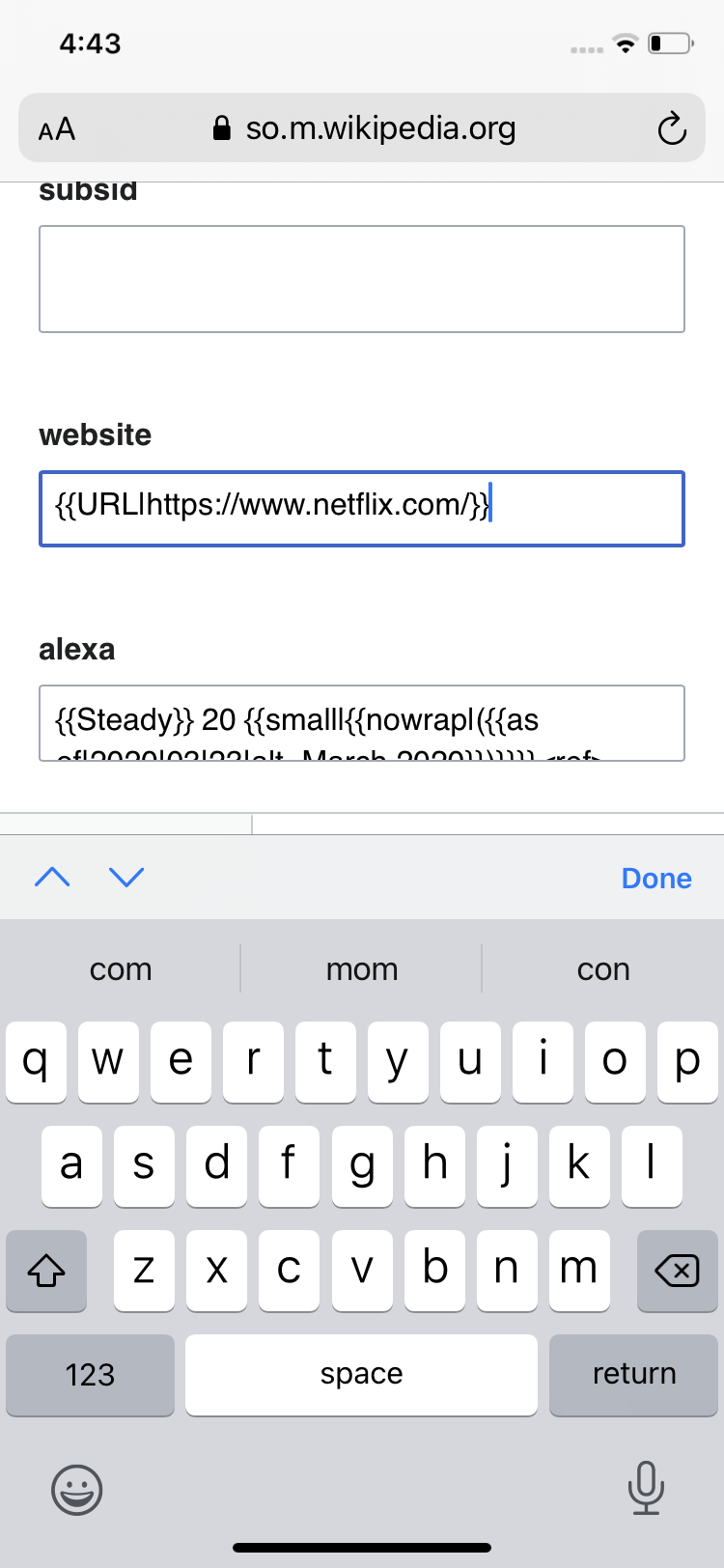Start dictation with microphone icon
This screenshot has width=724, height=1568.
click(645, 1487)
